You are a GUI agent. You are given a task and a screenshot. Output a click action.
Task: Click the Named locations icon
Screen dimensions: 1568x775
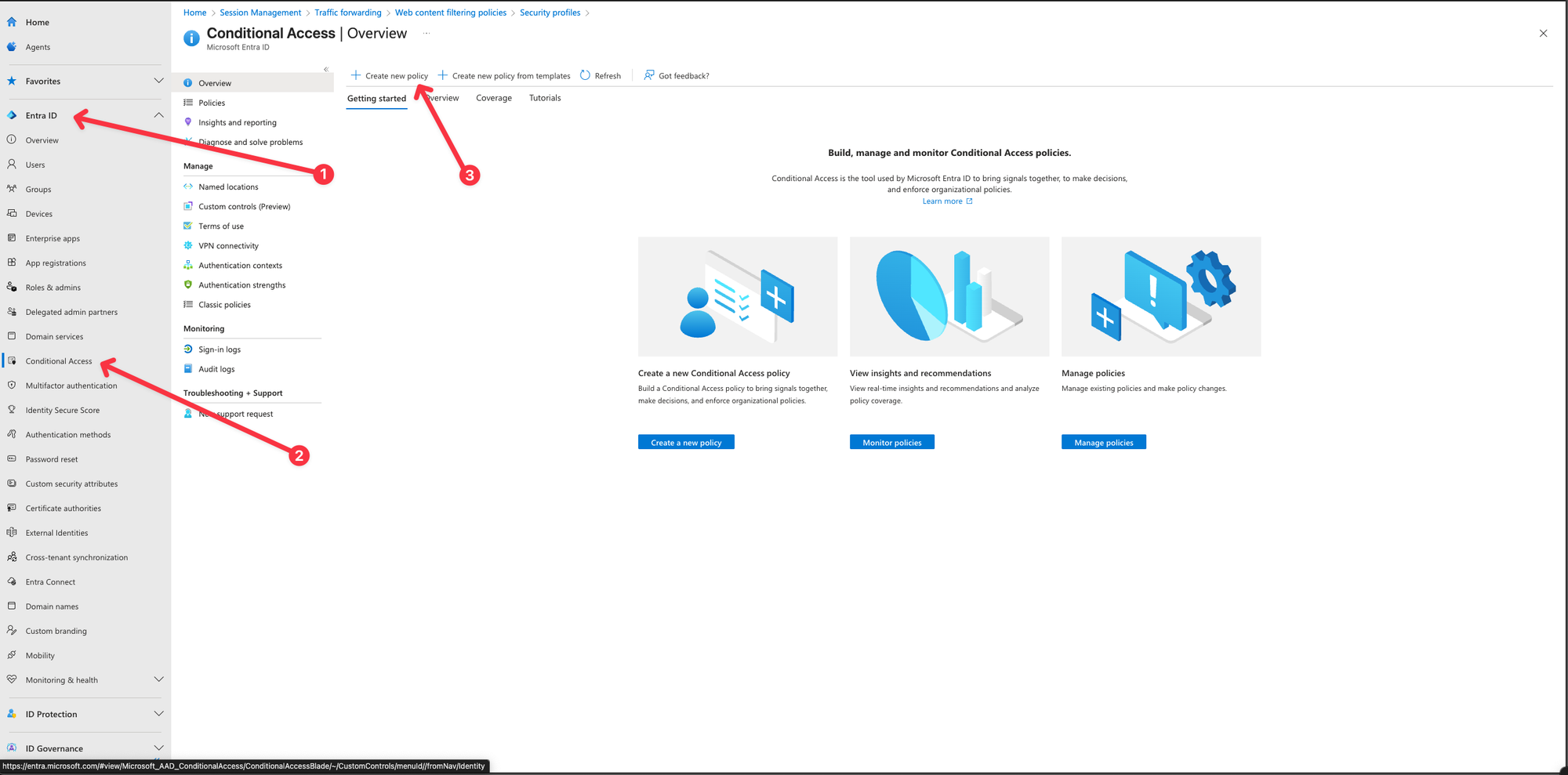(188, 187)
